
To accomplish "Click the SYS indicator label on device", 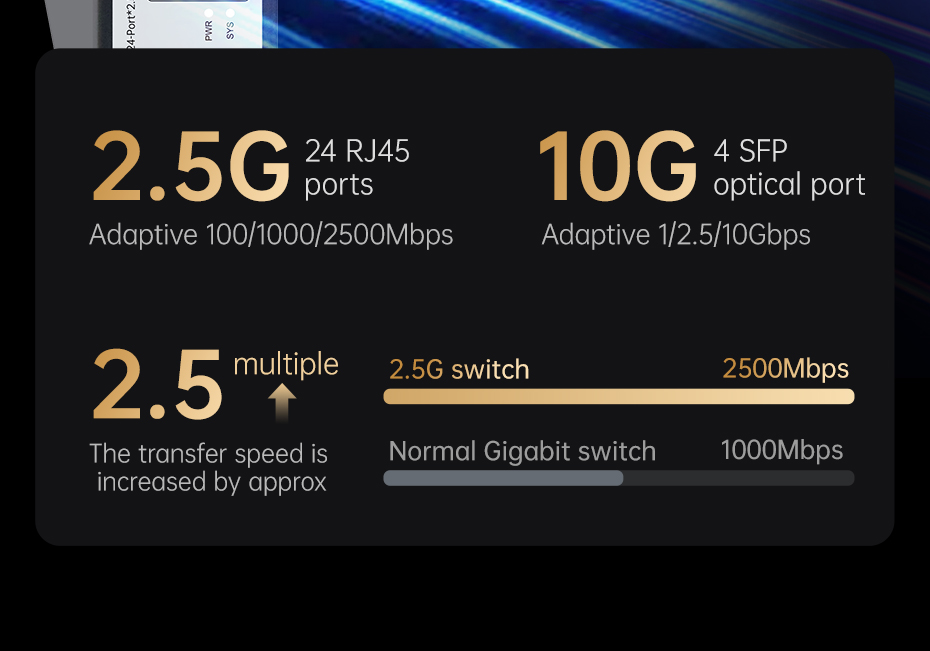I will click(x=230, y=31).
